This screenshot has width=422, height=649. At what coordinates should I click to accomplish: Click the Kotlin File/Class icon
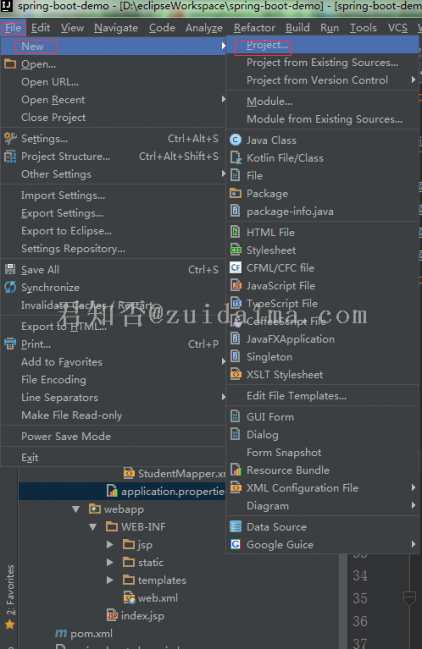point(235,158)
